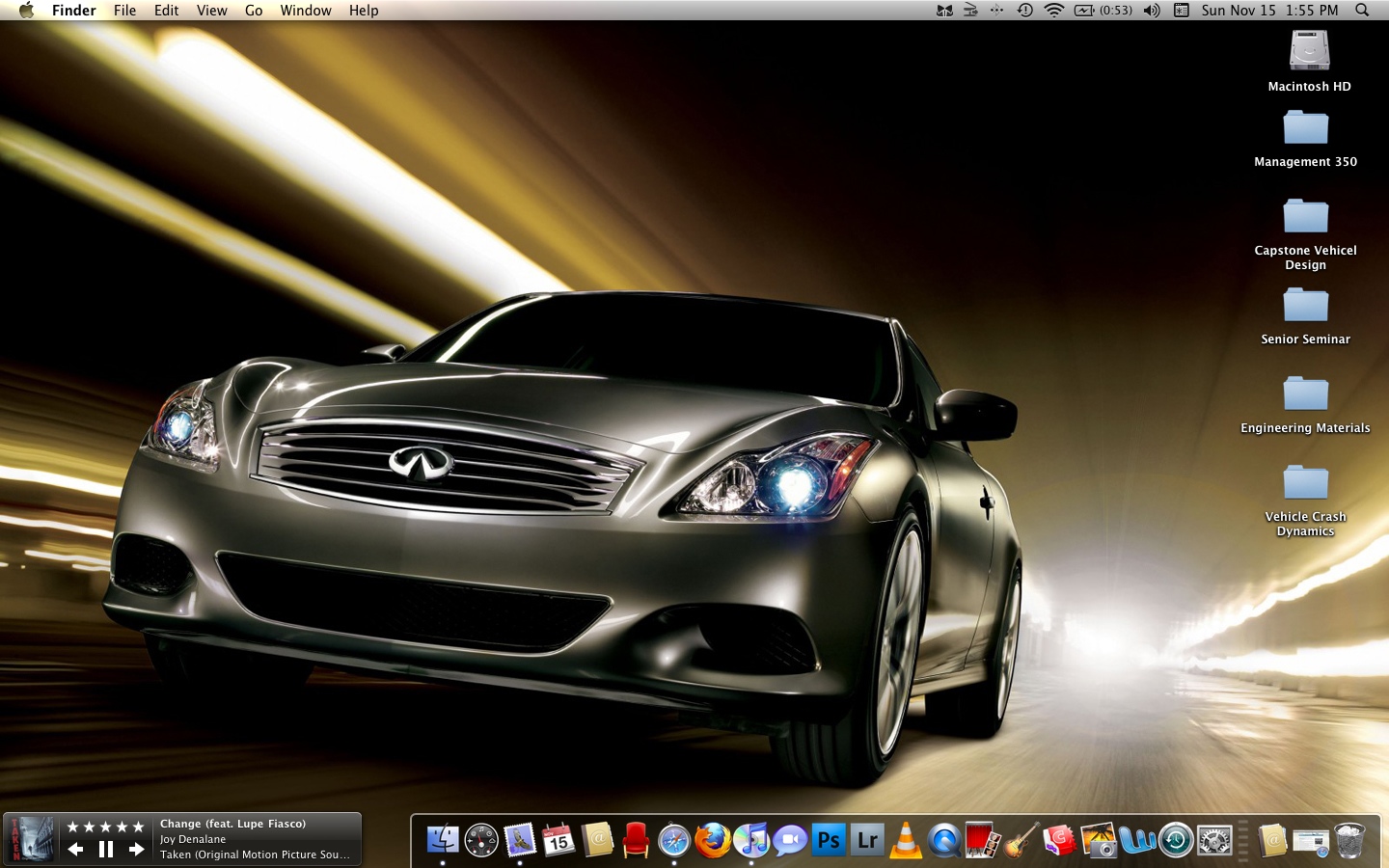Click the battery status (0:53)

point(1103,10)
